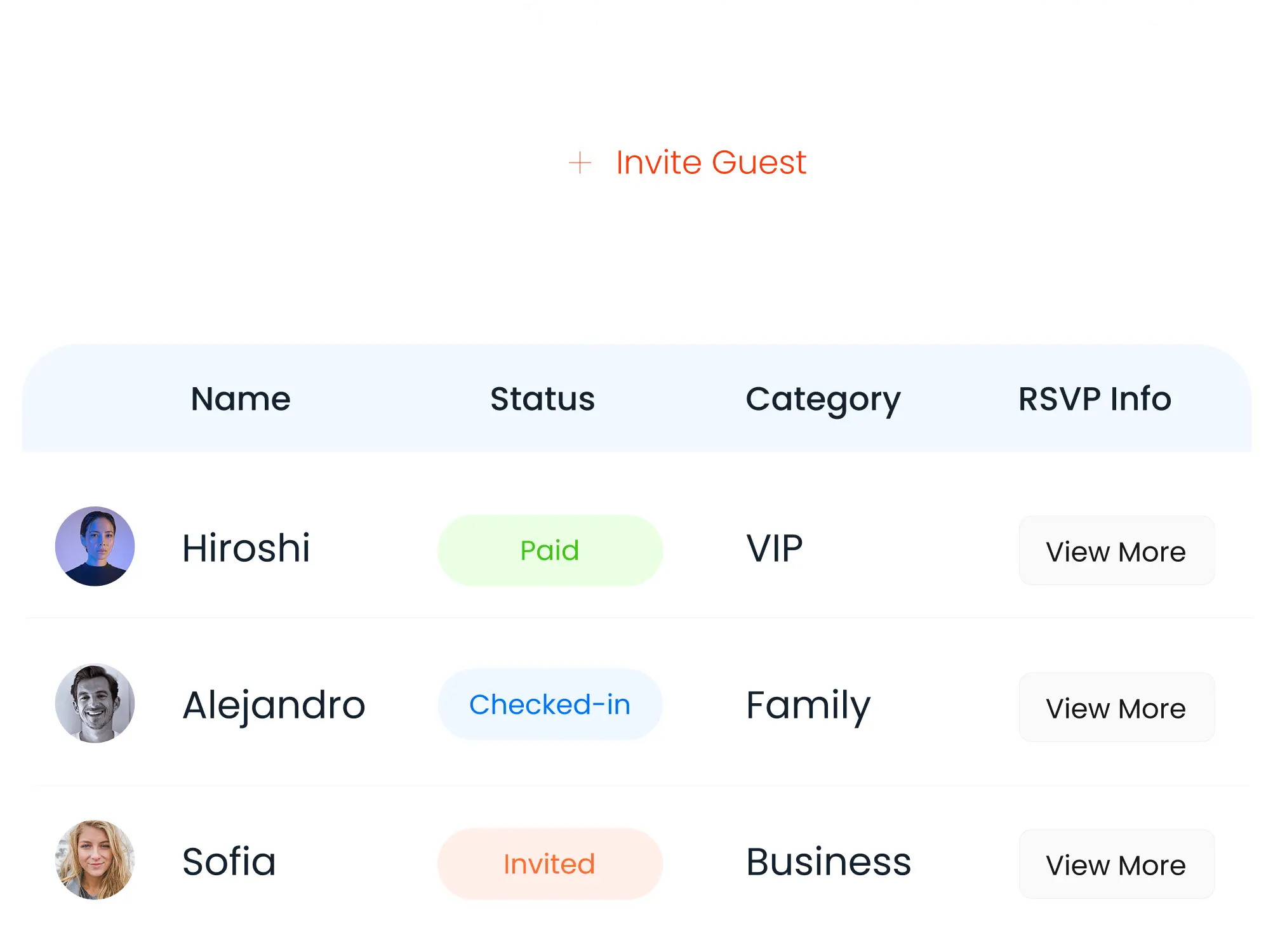The image size is (1280, 952).
Task: Open View More for Hiroshi
Action: (1116, 551)
